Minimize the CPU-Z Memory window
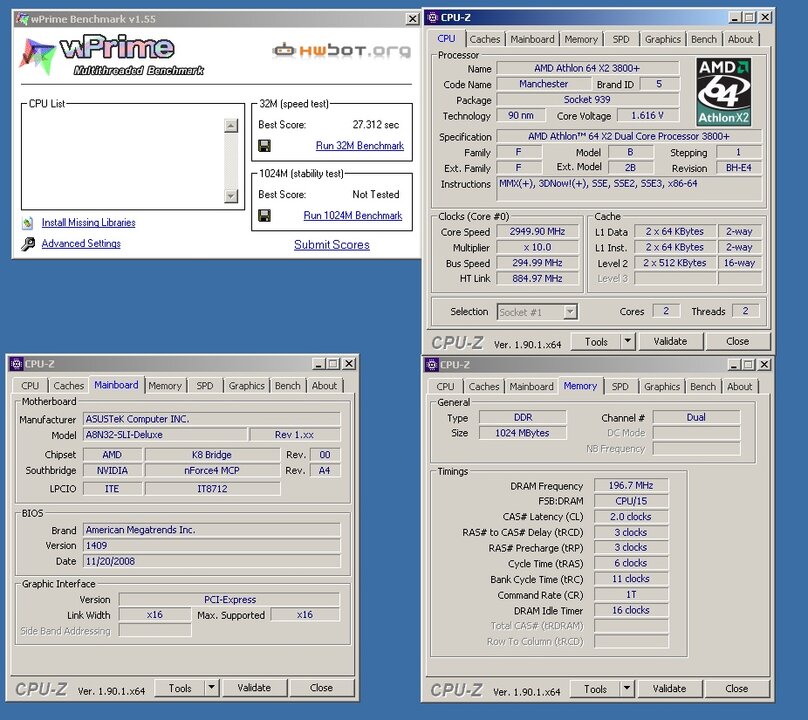 pyautogui.click(x=734, y=365)
